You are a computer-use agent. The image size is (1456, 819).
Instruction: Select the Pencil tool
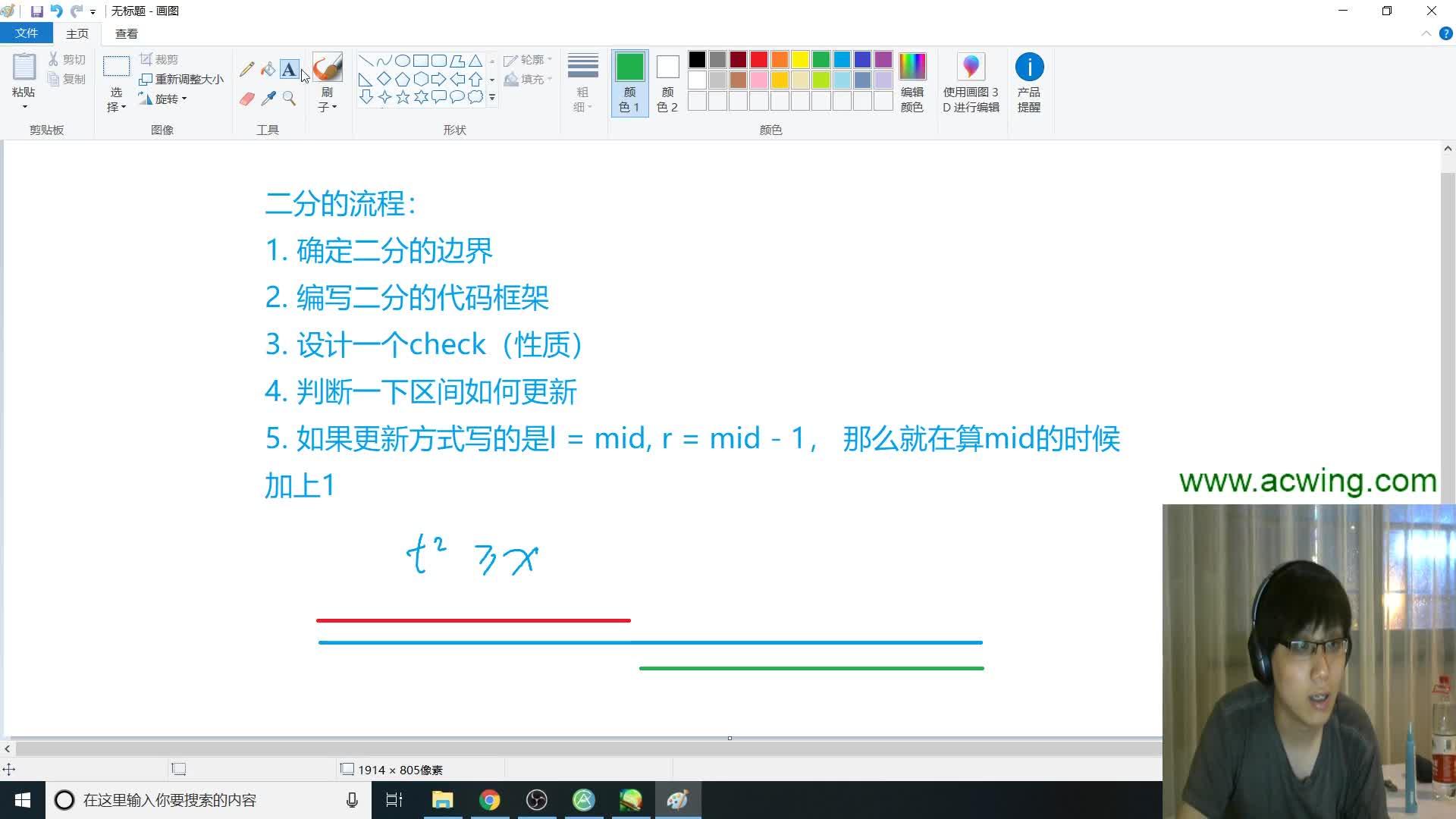246,68
